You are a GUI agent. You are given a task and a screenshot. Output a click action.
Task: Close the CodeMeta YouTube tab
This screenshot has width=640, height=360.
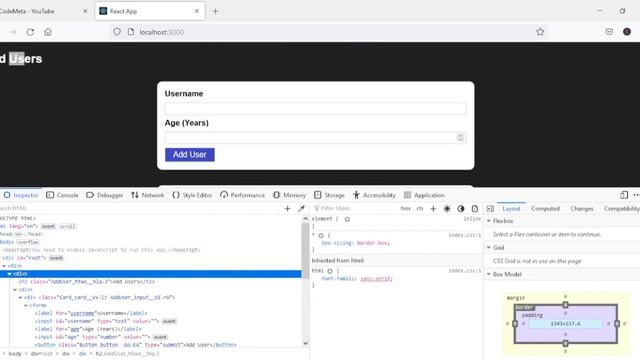tap(85, 11)
